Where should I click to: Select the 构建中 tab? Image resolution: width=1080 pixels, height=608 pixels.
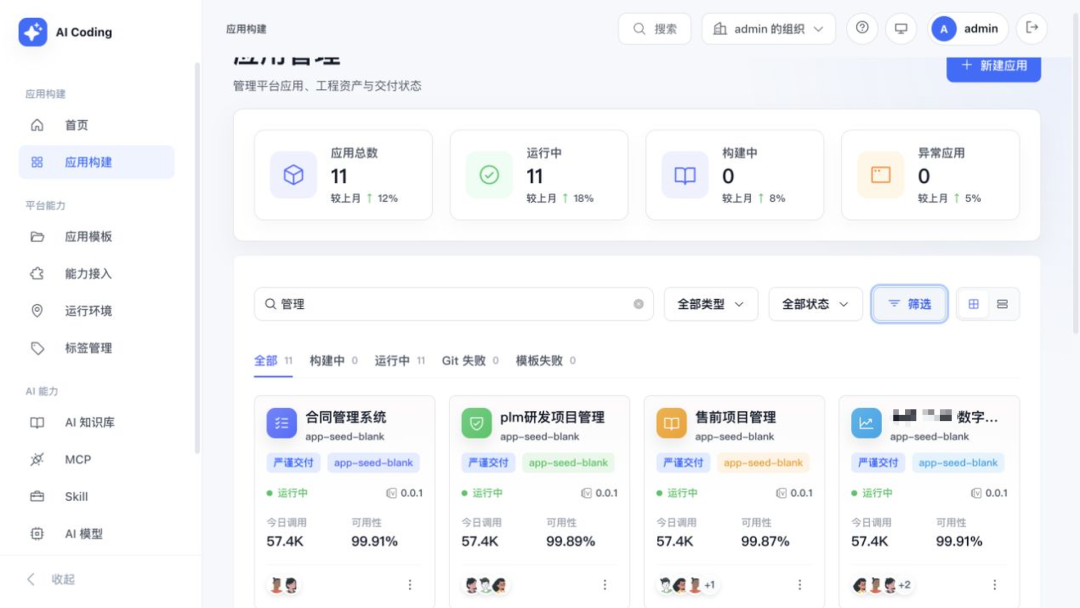point(333,361)
